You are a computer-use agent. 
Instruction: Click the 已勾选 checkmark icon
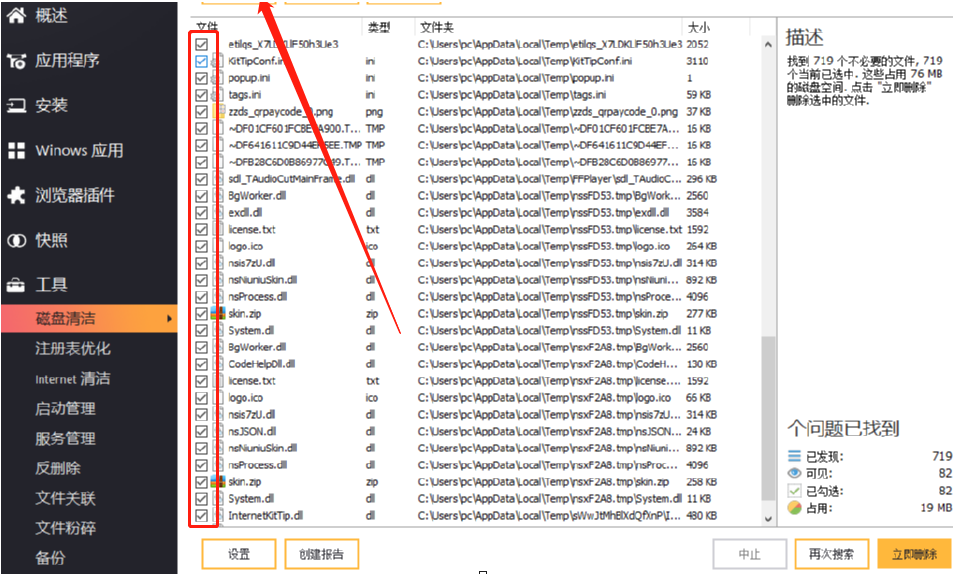(794, 490)
